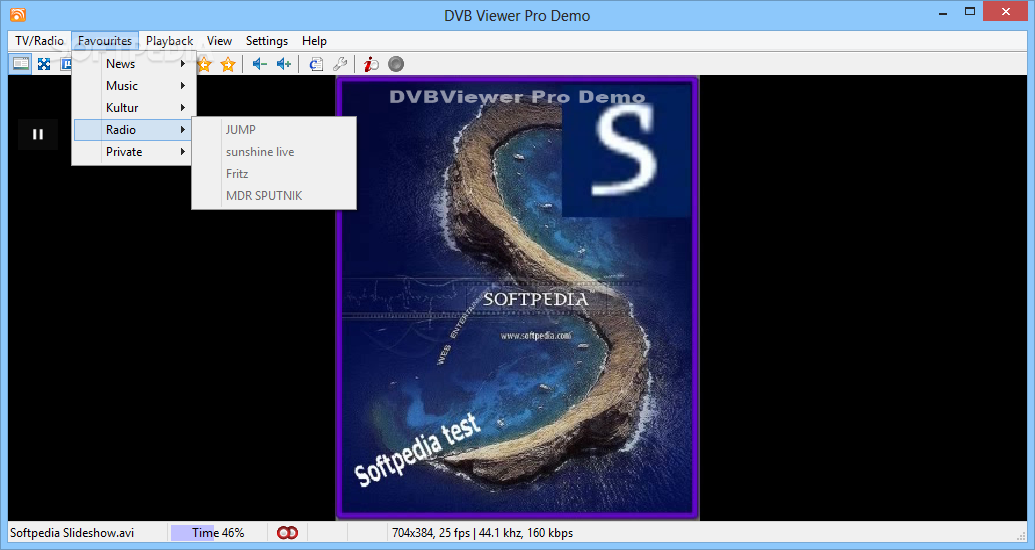The image size is (1035, 550).
Task: Close the DVB Viewer Pro Demo window
Action: pyautogui.click(x=1006, y=12)
